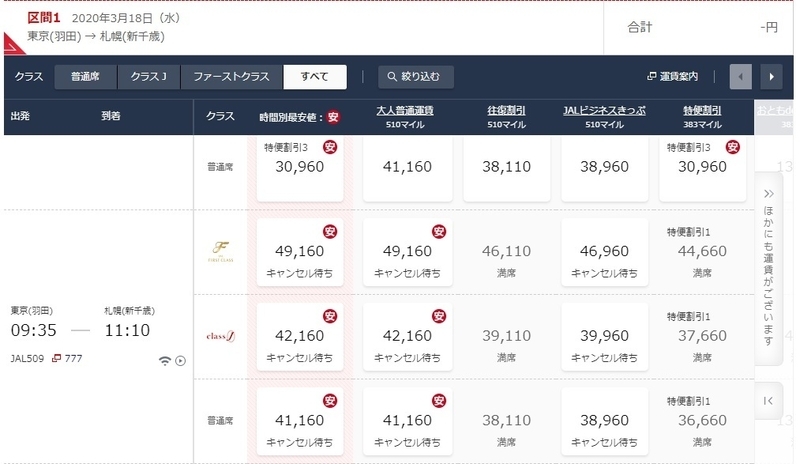
Task: Click Class J 39,110 sold out cell
Action: [507, 337]
